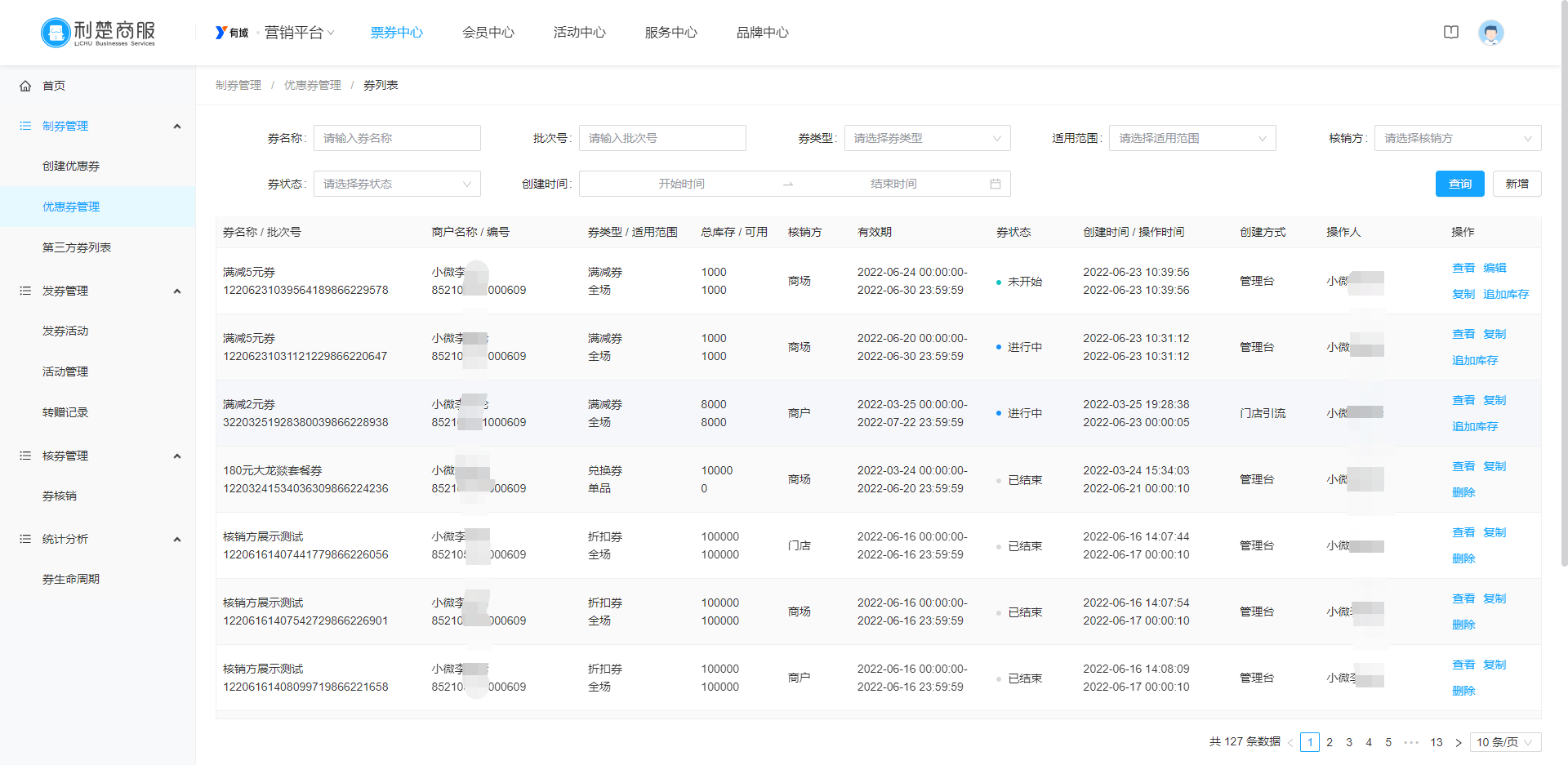1568x765 pixels.
Task: Click the previous page arrow
Action: pyautogui.click(x=1290, y=743)
